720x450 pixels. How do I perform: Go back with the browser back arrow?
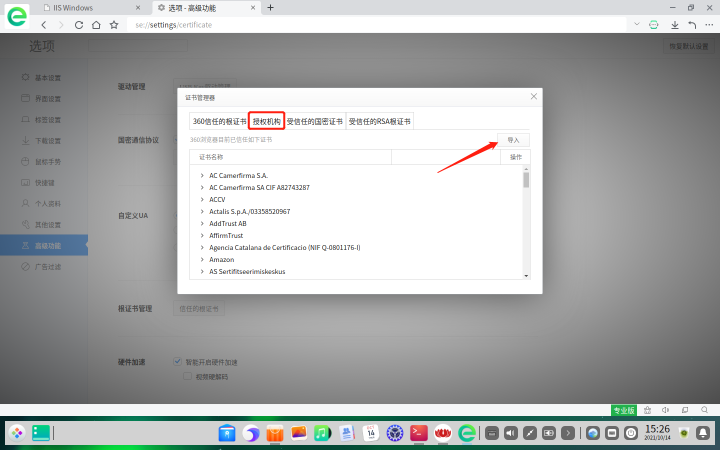tap(44, 25)
